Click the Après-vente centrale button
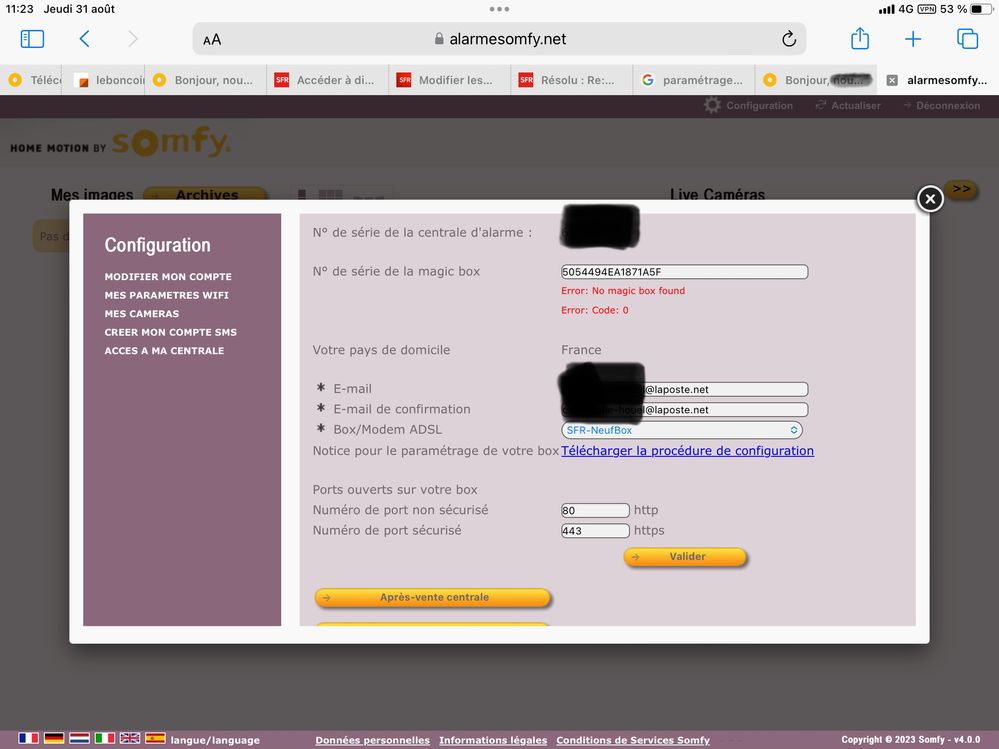Screen dimensions: 999x749 pos(433,598)
